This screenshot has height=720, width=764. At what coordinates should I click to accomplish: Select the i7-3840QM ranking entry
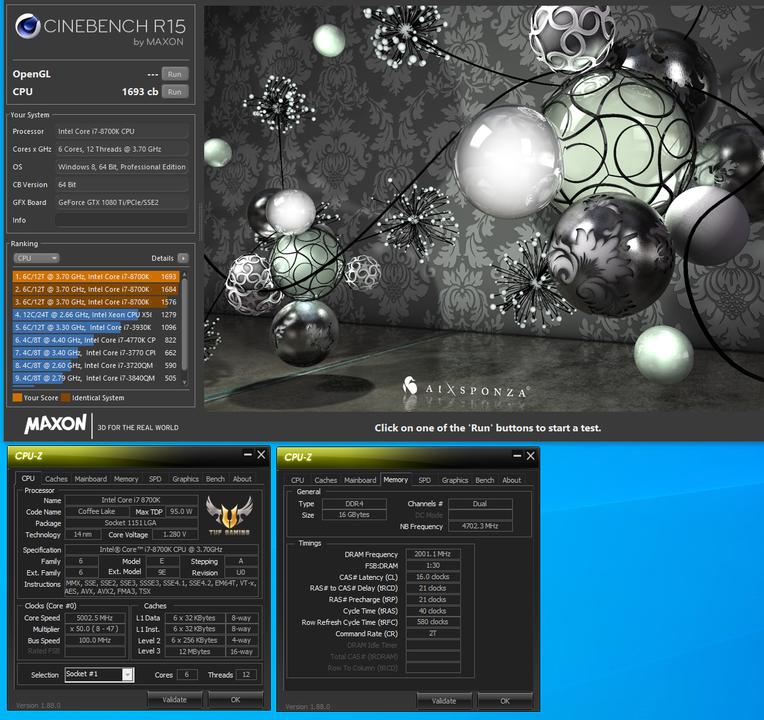pos(96,378)
